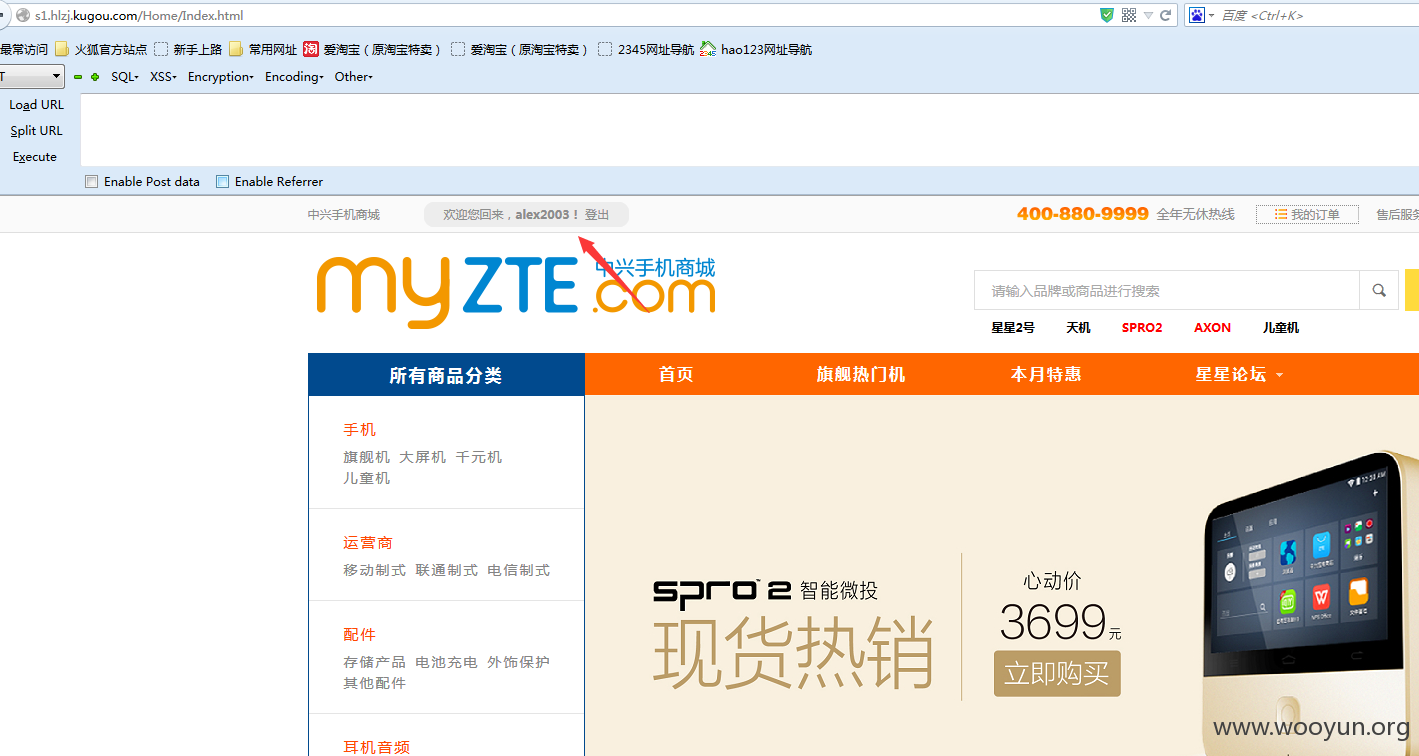Click the 千元机 subcategory link
This screenshot has width=1419, height=756.
(x=478, y=457)
